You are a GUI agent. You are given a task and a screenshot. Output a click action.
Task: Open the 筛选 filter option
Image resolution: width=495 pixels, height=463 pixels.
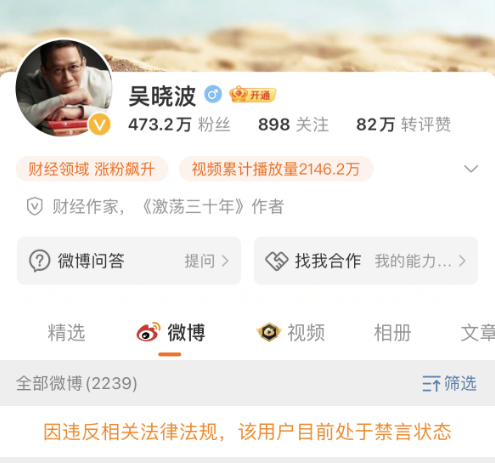point(449,383)
